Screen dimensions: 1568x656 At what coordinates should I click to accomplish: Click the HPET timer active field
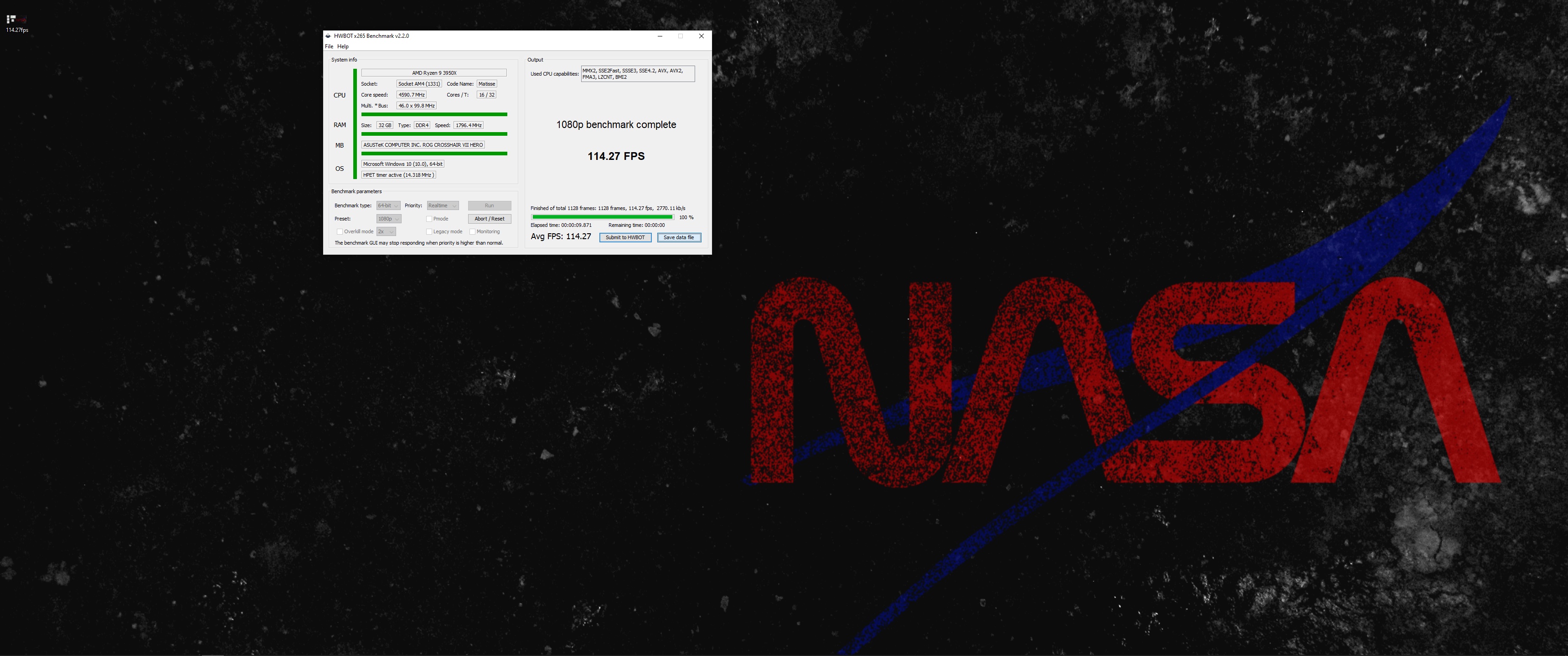[399, 175]
